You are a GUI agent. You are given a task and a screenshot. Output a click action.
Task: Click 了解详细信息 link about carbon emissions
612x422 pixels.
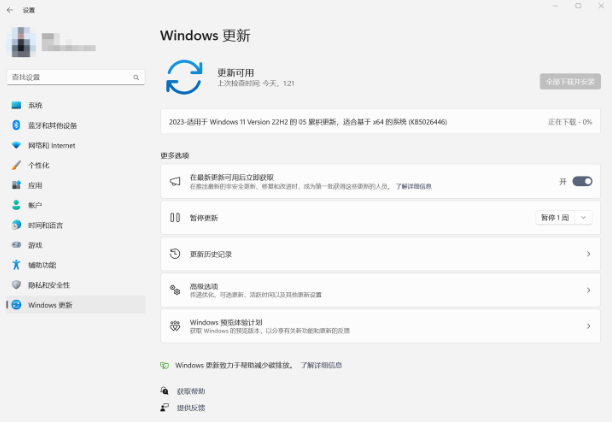tap(321, 365)
